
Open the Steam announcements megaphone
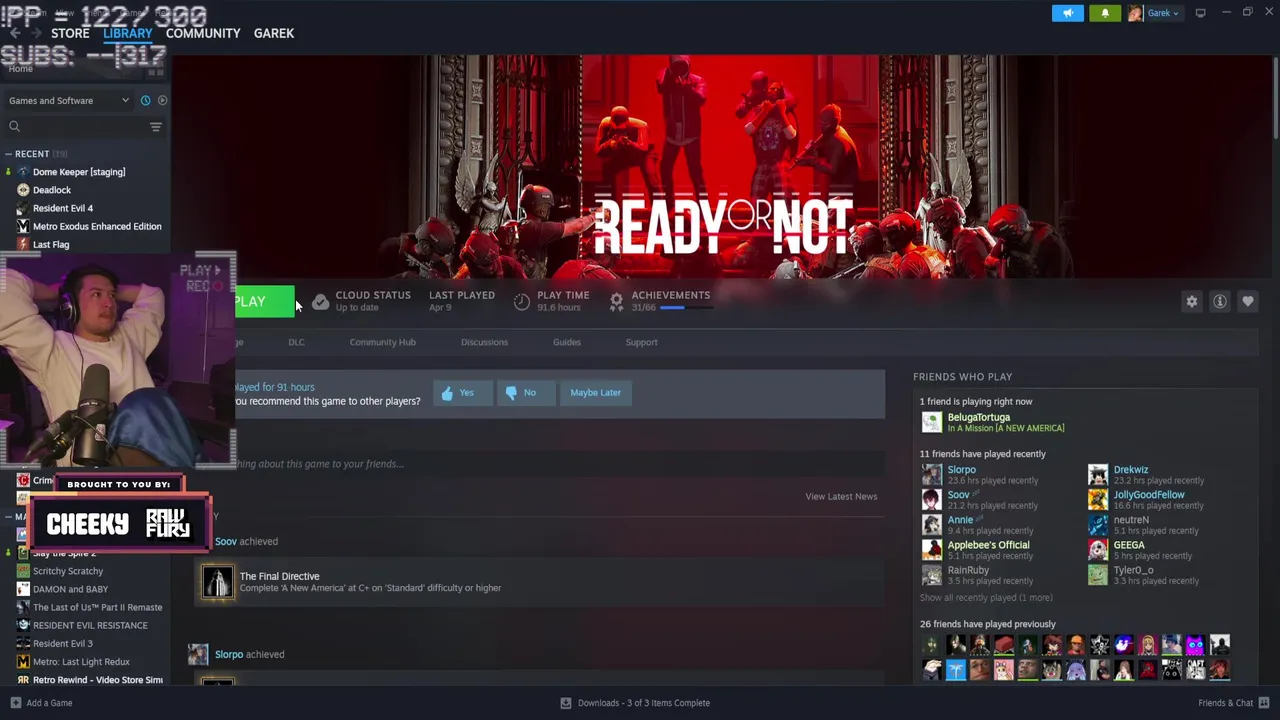pos(1067,13)
